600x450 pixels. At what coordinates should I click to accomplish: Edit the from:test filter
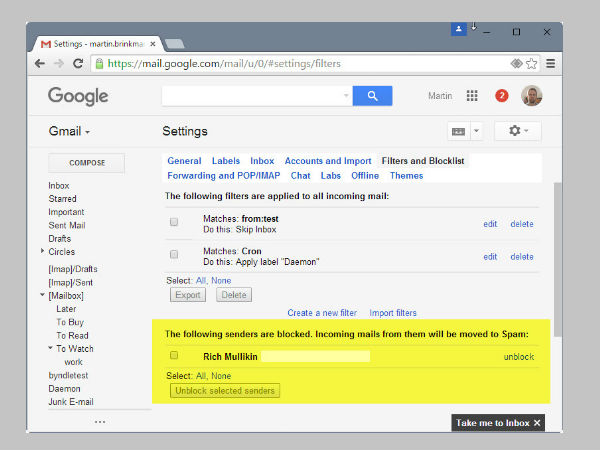click(x=490, y=224)
